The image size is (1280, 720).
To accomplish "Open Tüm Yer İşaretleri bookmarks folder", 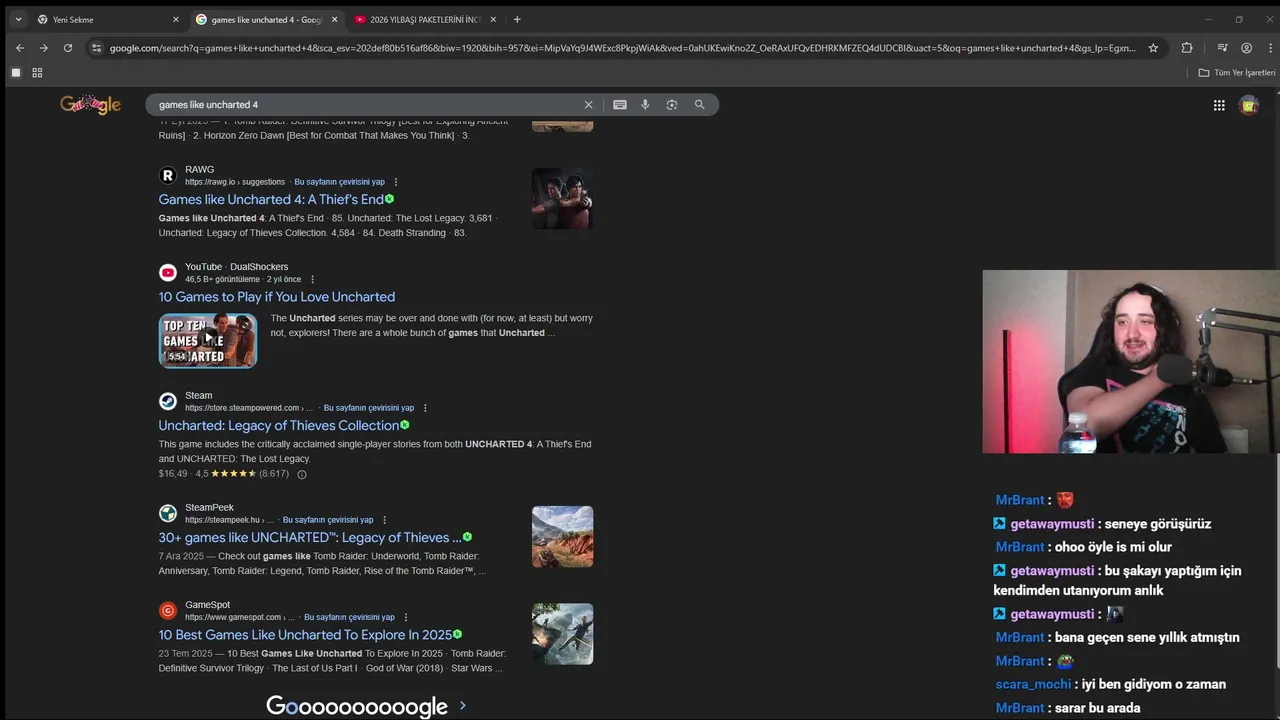I will (1237, 73).
